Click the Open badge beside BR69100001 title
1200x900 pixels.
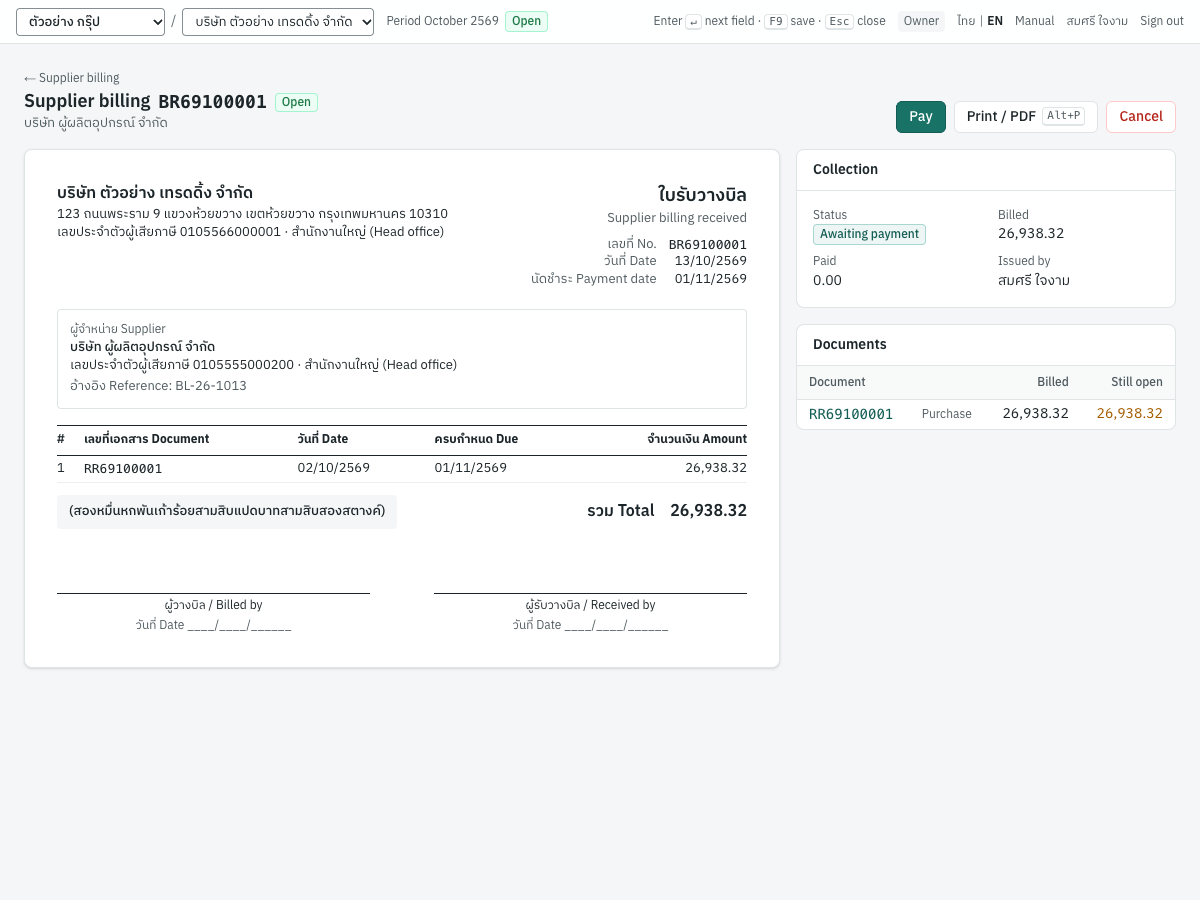pos(296,102)
